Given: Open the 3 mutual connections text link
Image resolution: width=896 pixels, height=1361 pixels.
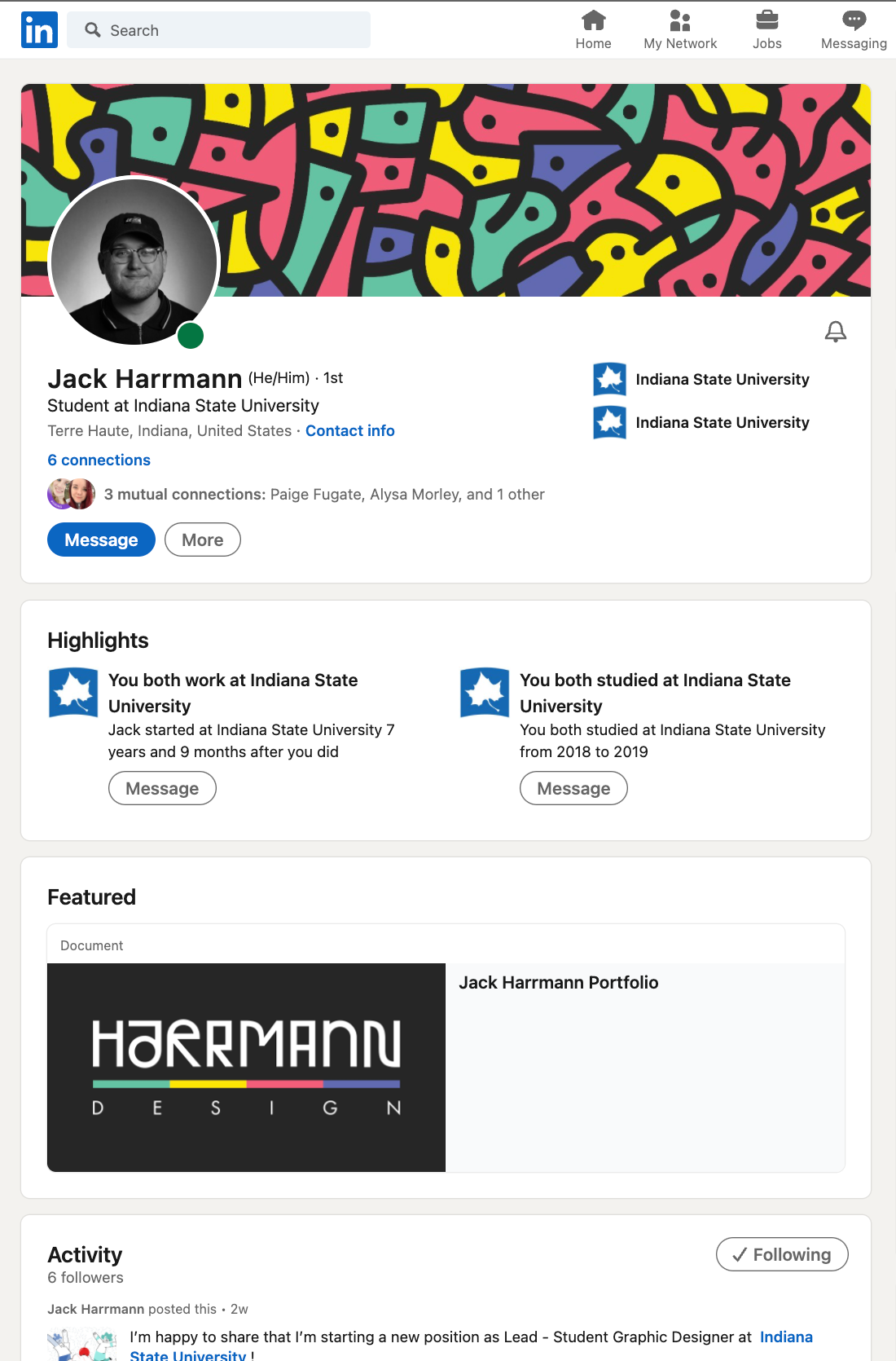Looking at the screenshot, I should point(324,494).
